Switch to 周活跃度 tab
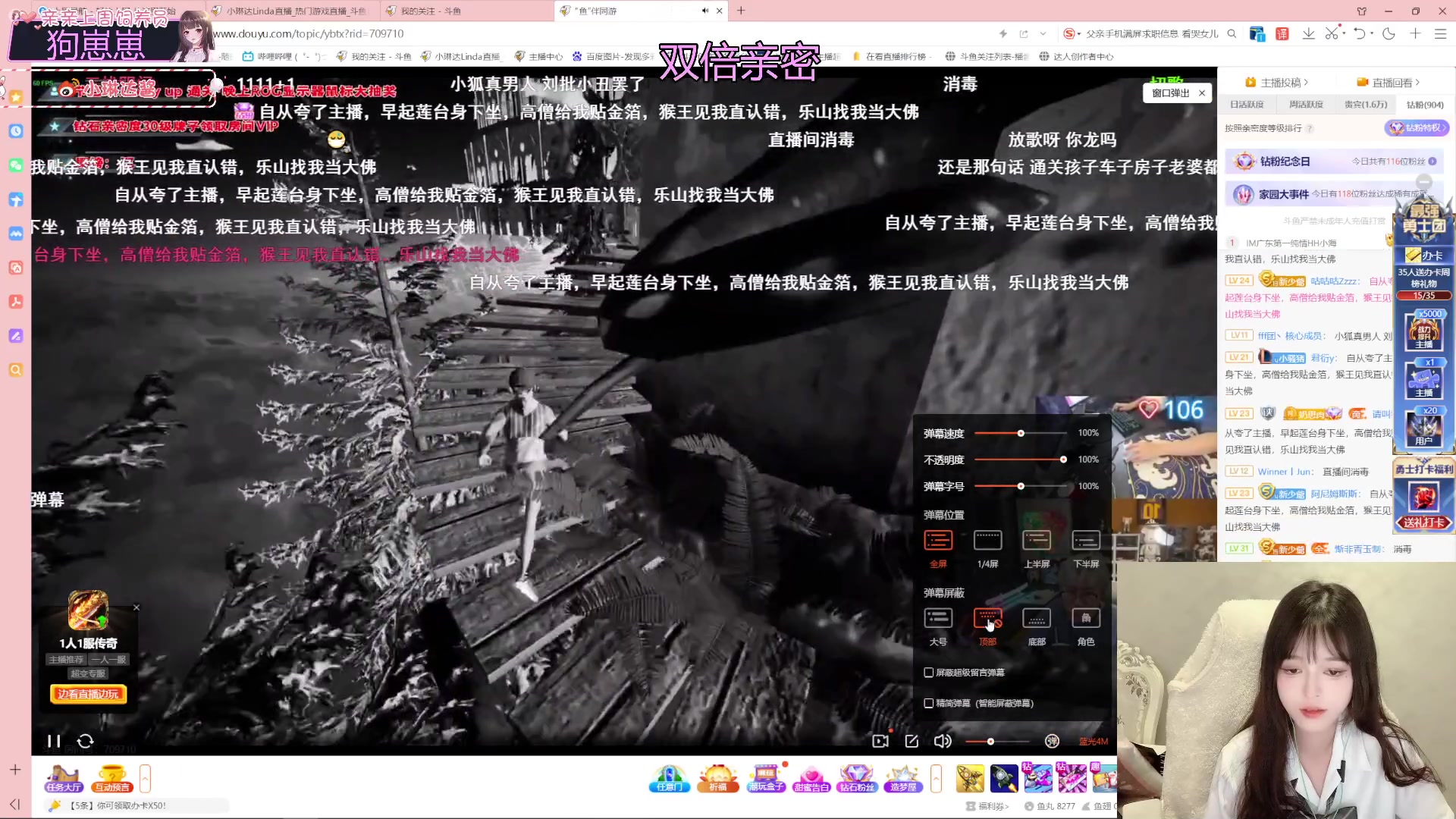This screenshot has height=819, width=1456. [1306, 105]
